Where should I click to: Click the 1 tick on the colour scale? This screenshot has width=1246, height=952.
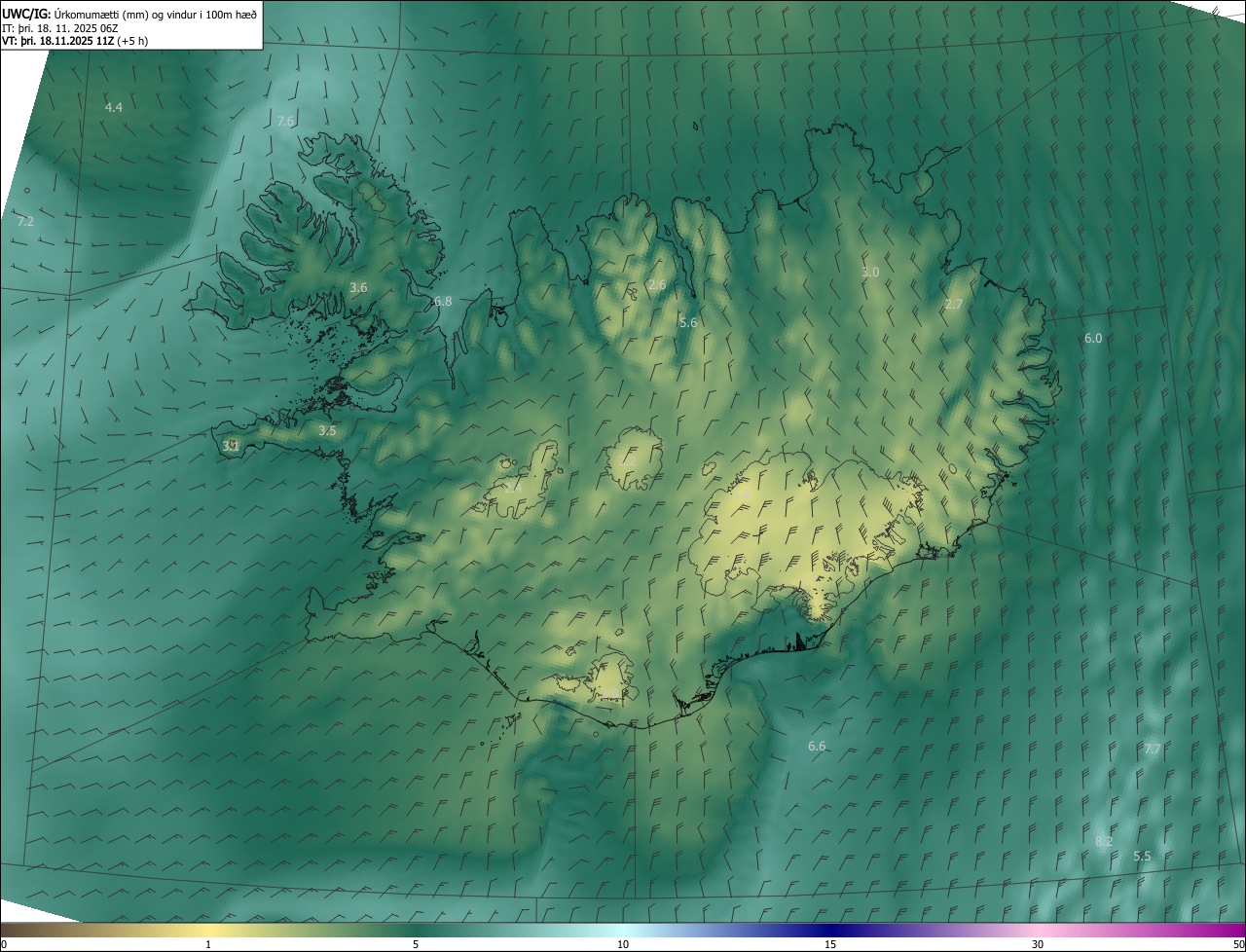click(x=208, y=945)
